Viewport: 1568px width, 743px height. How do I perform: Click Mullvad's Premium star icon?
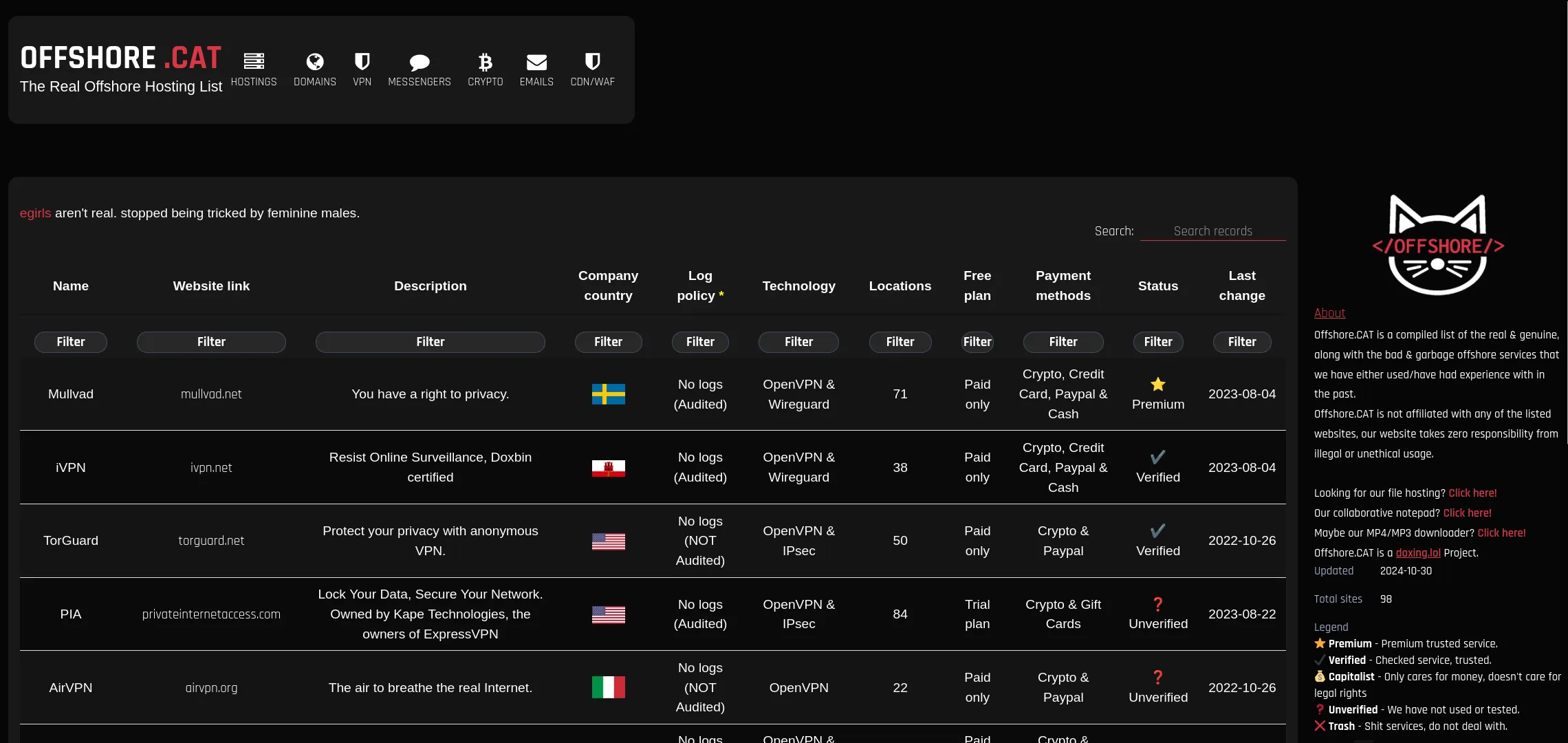click(1158, 384)
